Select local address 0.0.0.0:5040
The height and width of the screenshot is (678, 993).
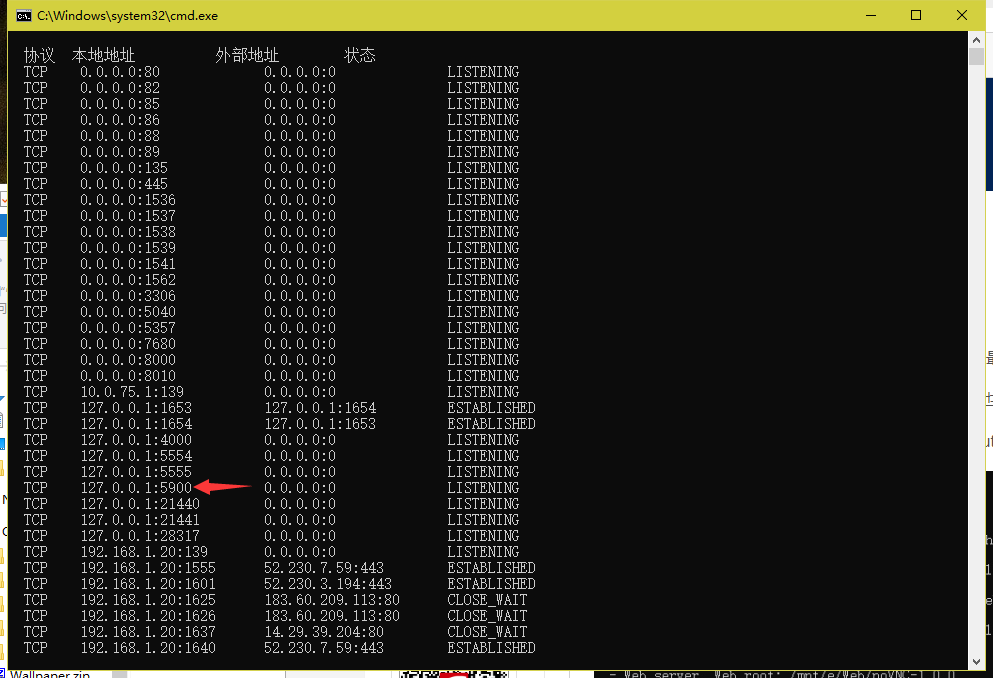pos(128,311)
